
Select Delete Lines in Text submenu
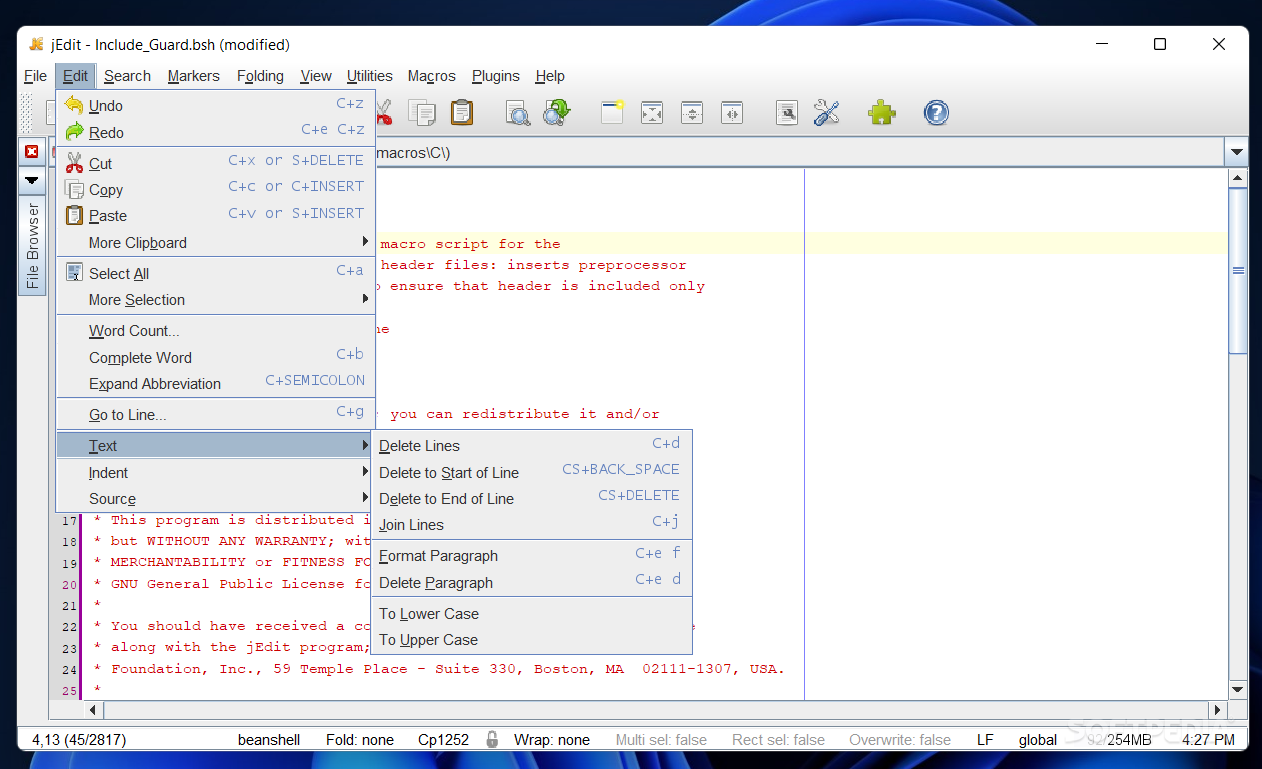click(x=531, y=445)
